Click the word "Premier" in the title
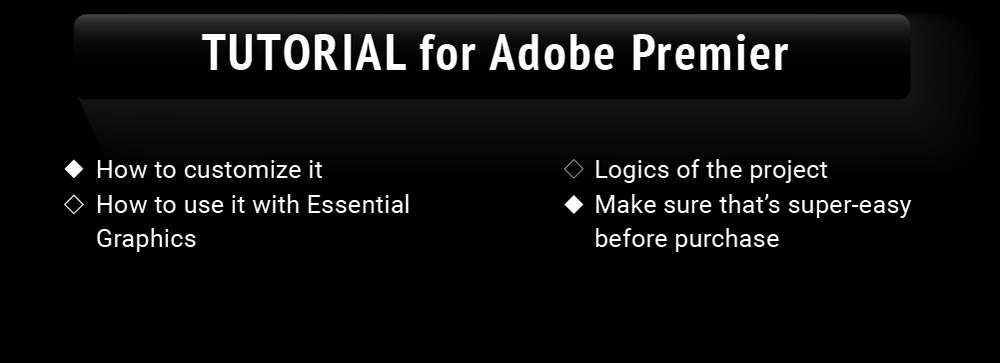The width and height of the screenshot is (1000, 363). (710, 53)
